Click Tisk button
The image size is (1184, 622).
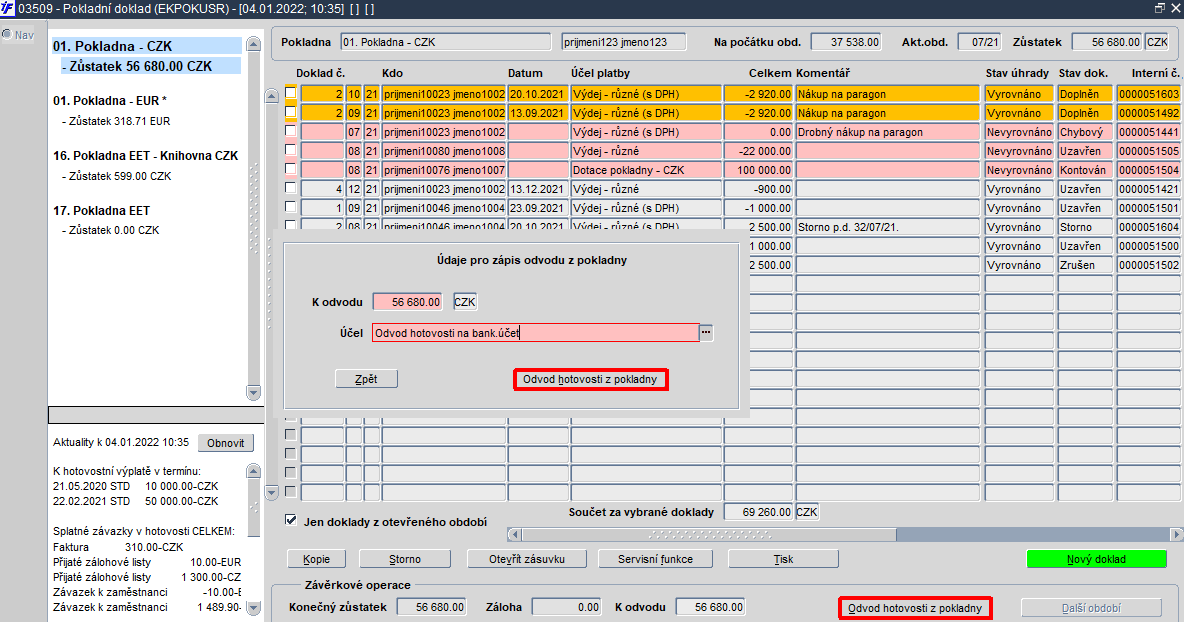coord(783,559)
